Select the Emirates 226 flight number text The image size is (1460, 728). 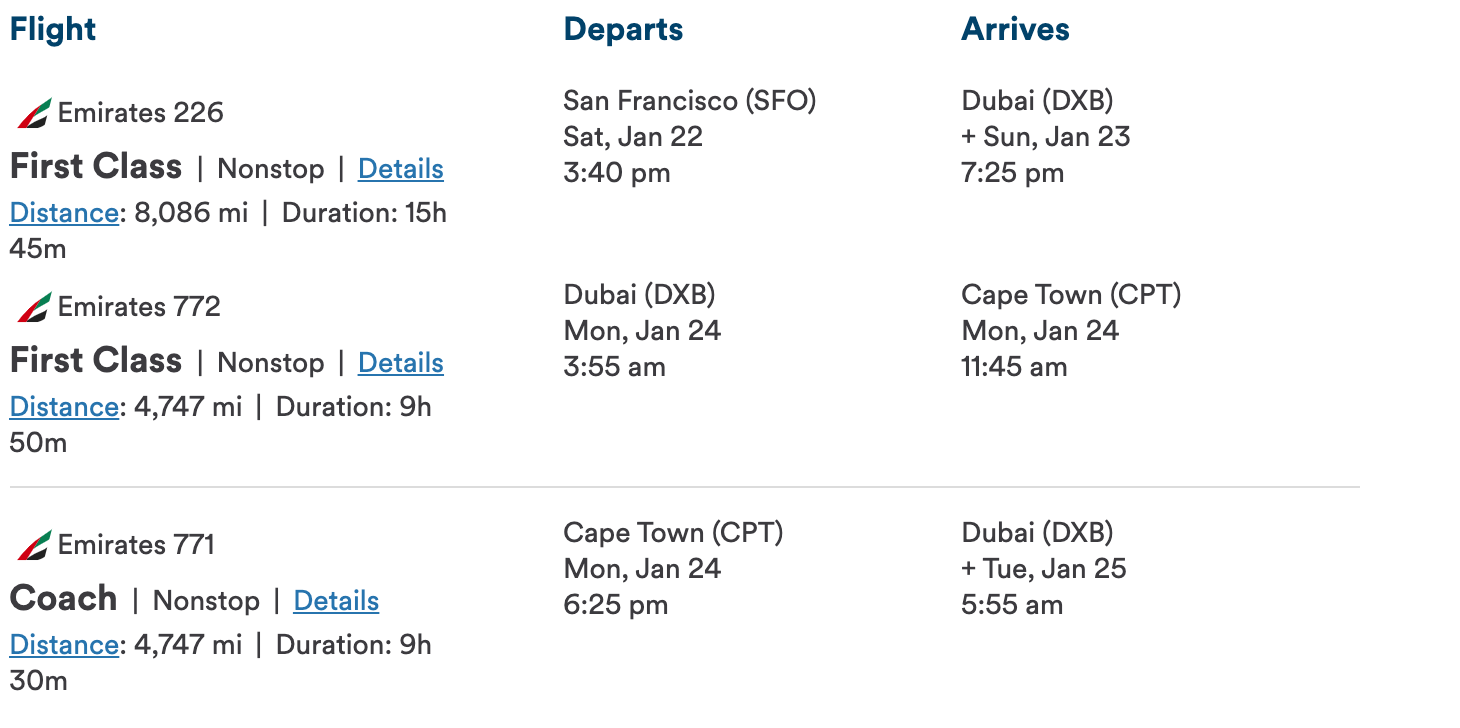[x=141, y=113]
